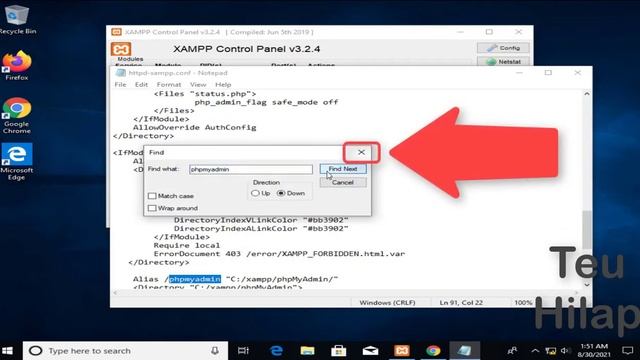Click the 'Require local' line
Screen dimensions: 640x360
click(x=187, y=245)
